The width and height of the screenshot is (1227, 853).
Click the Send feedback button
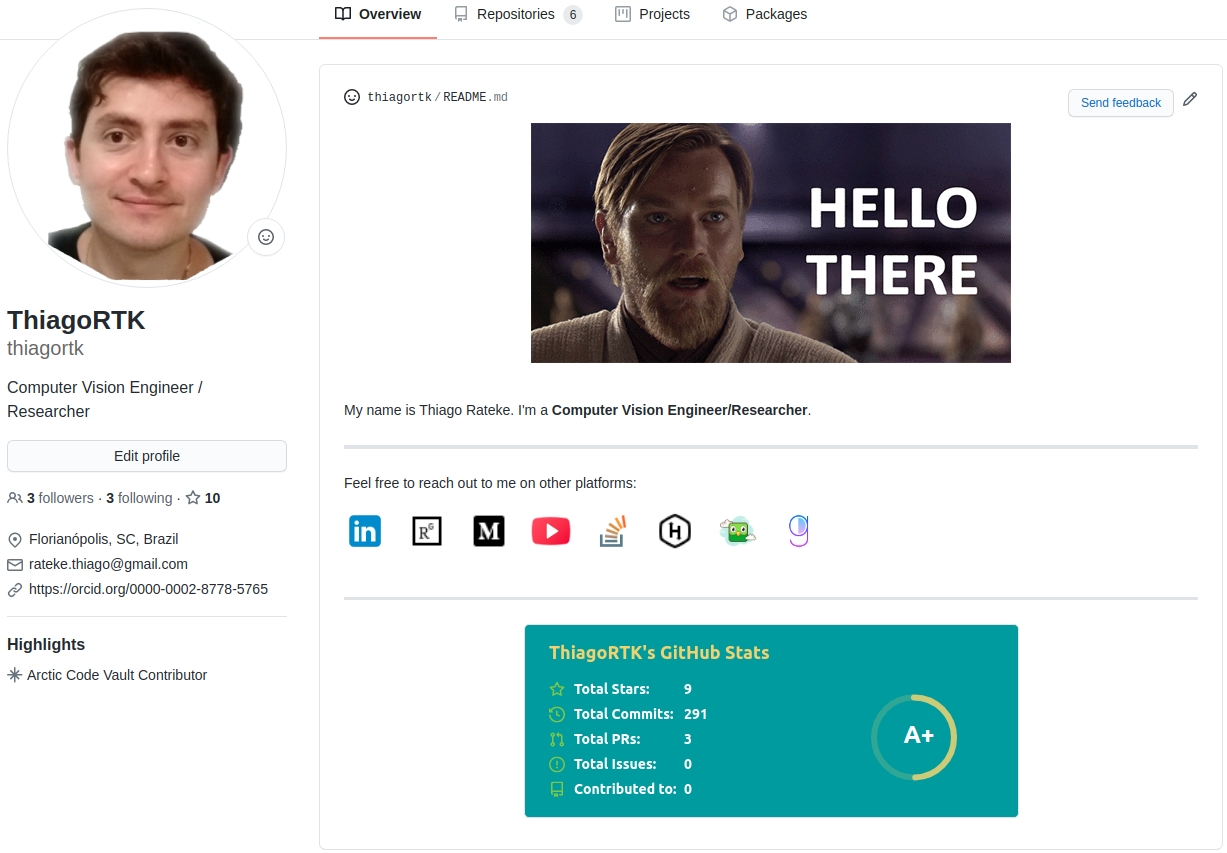[x=1121, y=103]
